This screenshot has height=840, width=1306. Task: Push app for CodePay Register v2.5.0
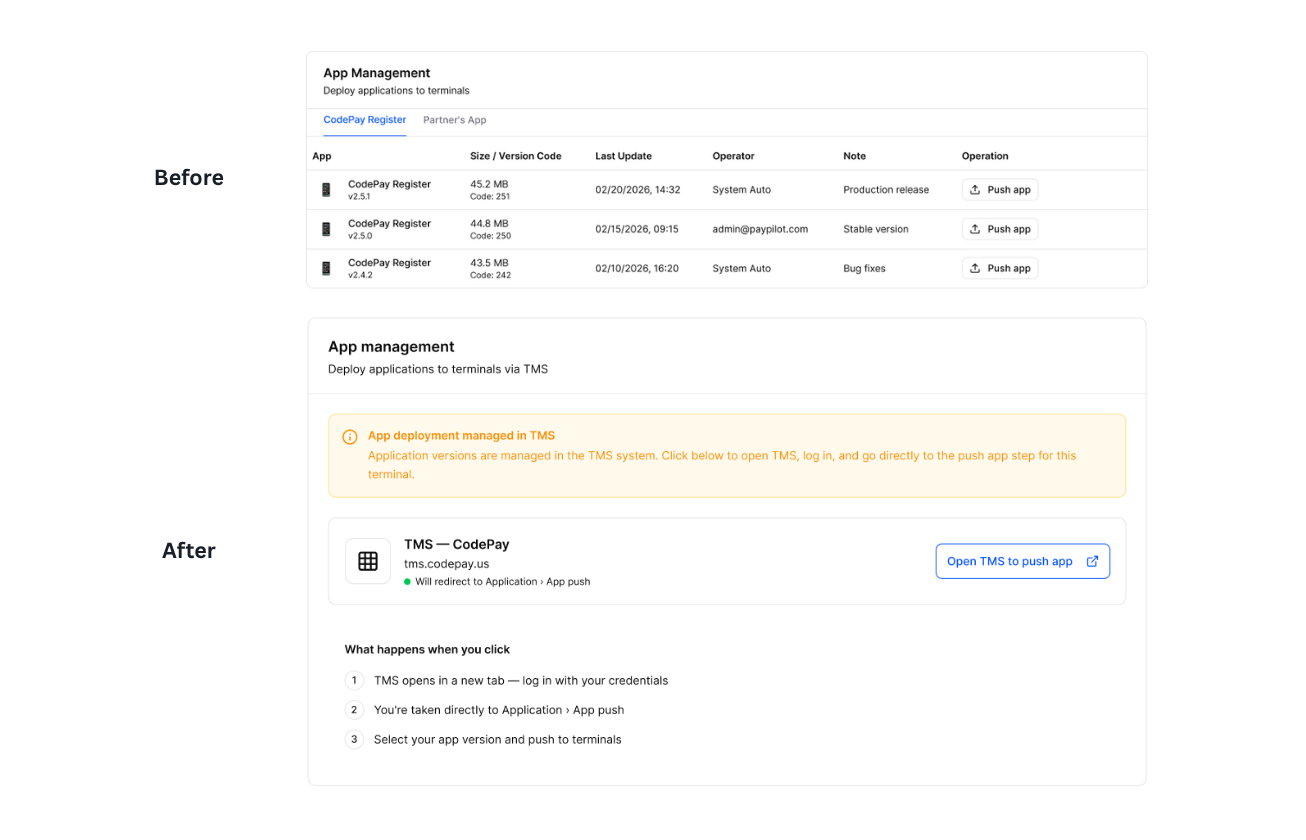click(1000, 229)
